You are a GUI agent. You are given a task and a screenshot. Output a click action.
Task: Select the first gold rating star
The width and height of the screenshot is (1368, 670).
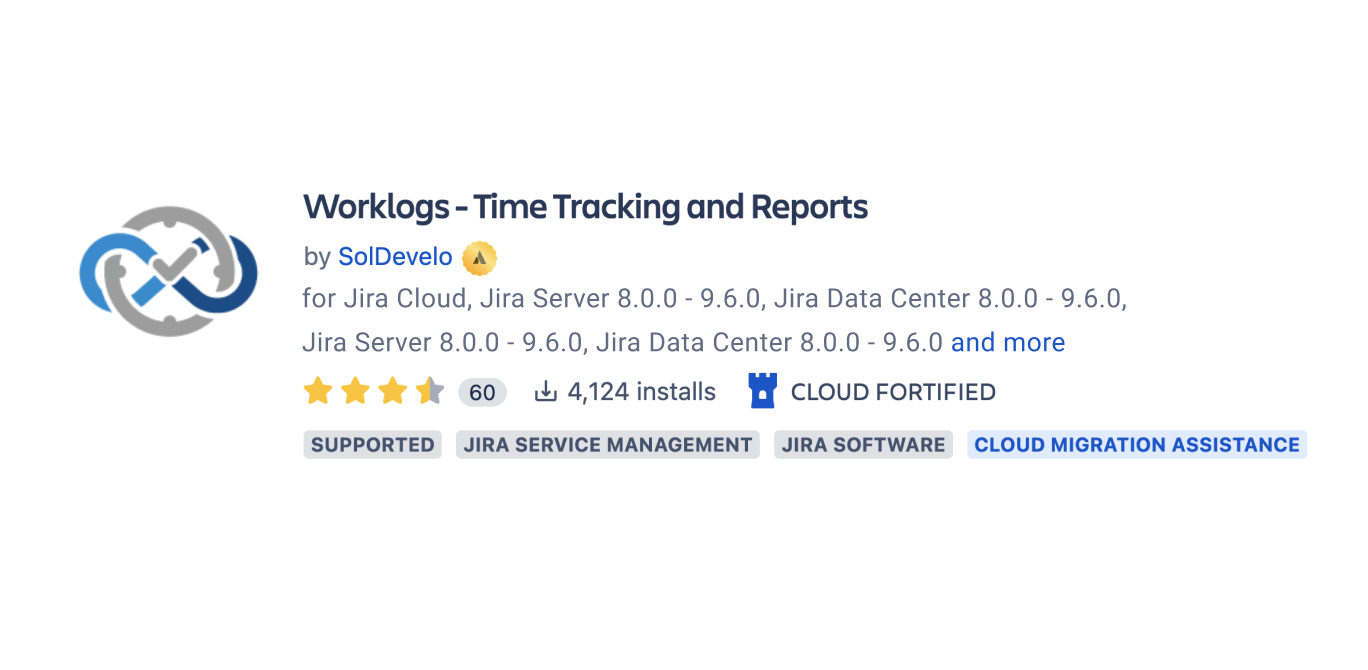[318, 391]
